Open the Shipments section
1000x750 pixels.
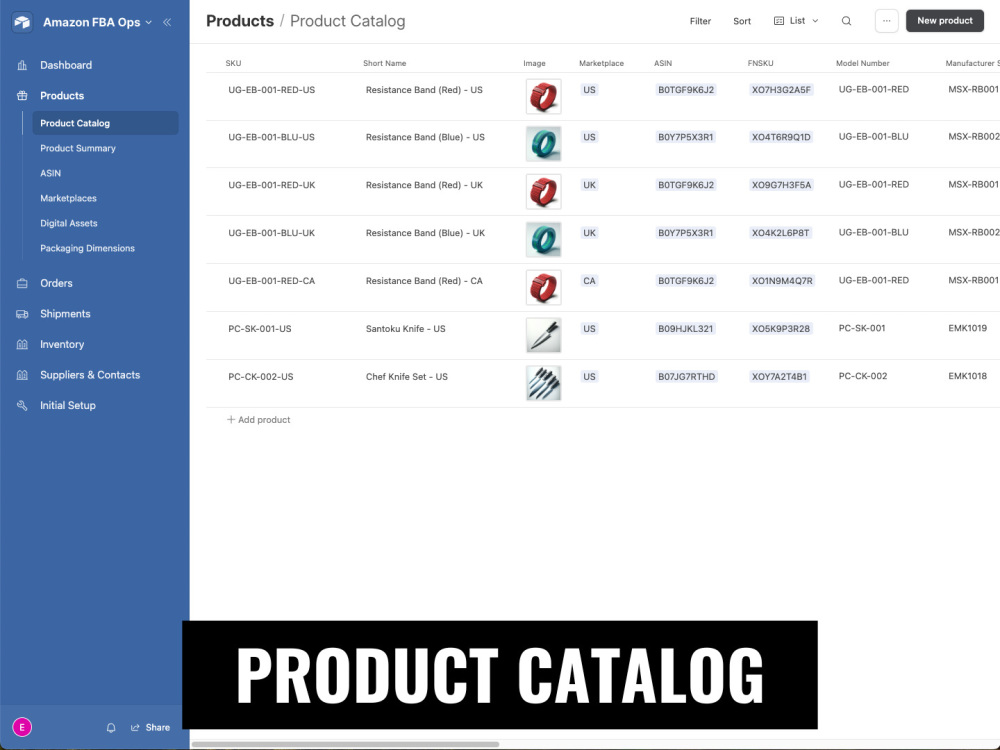point(65,314)
